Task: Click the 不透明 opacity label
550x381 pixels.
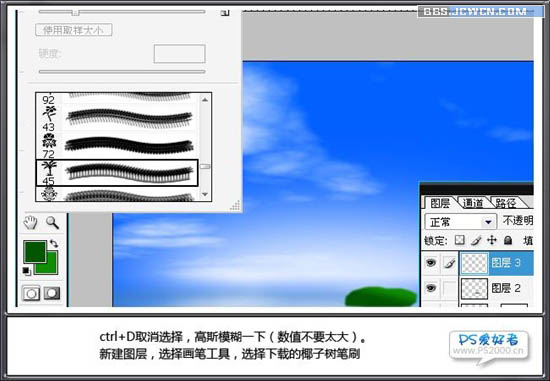Action: click(518, 221)
